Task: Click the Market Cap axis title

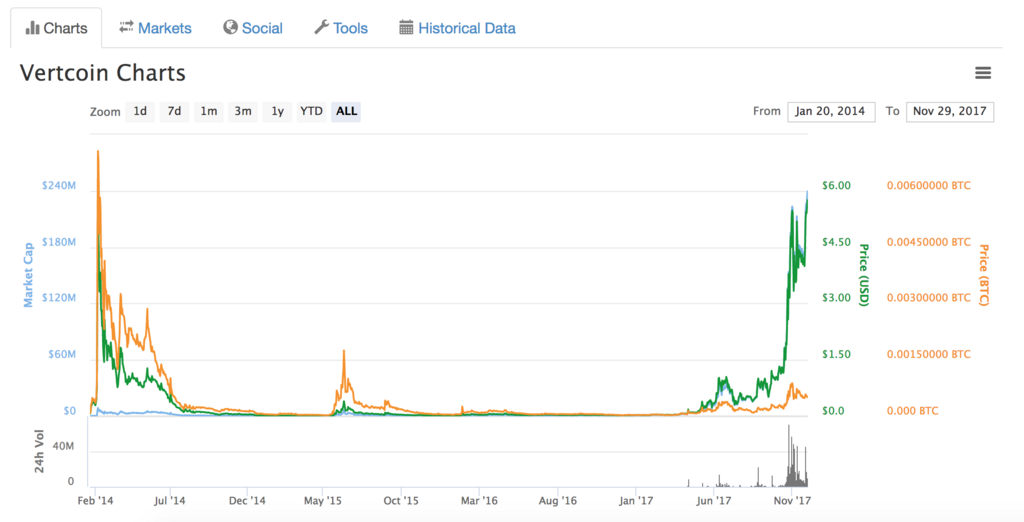Action: click(28, 275)
